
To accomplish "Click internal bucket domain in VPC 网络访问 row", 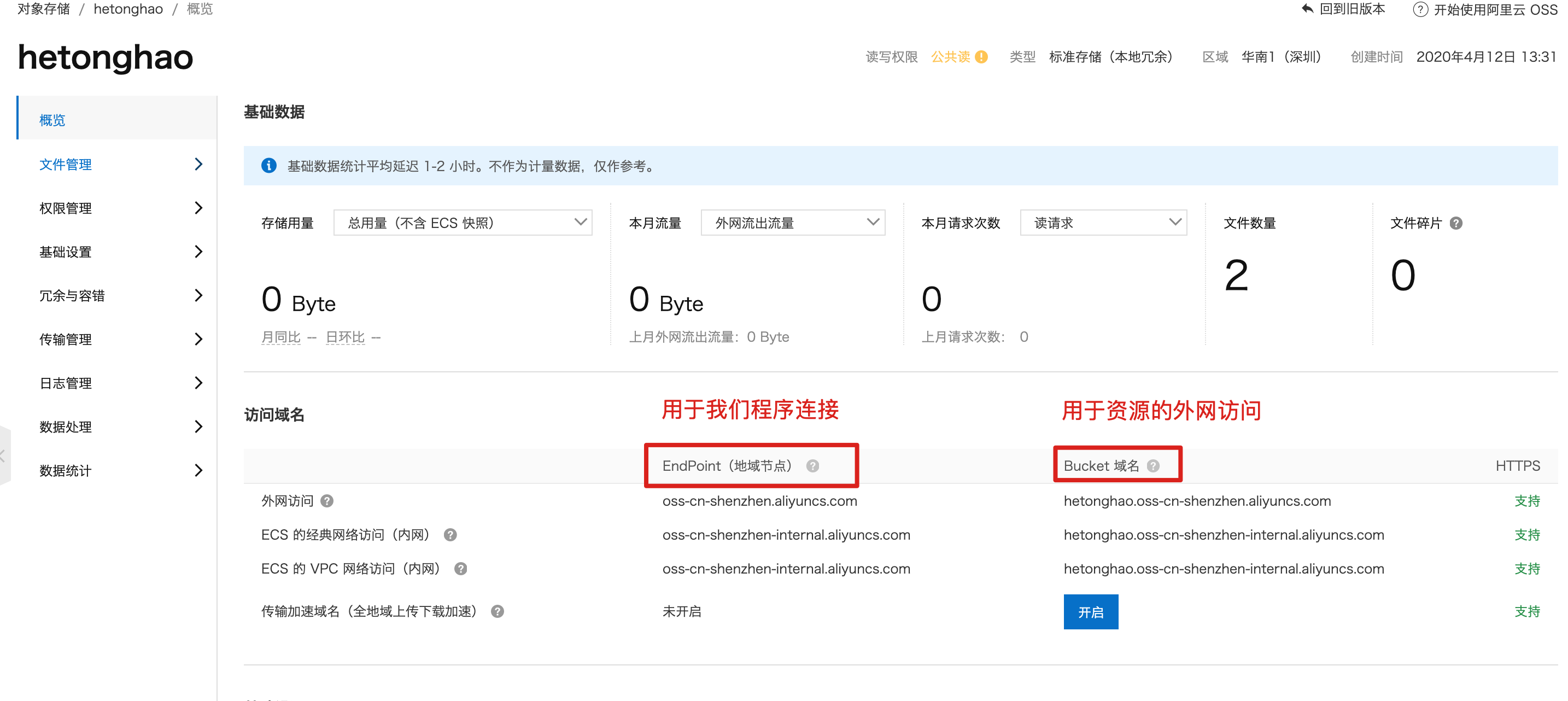I will click(x=1224, y=569).
